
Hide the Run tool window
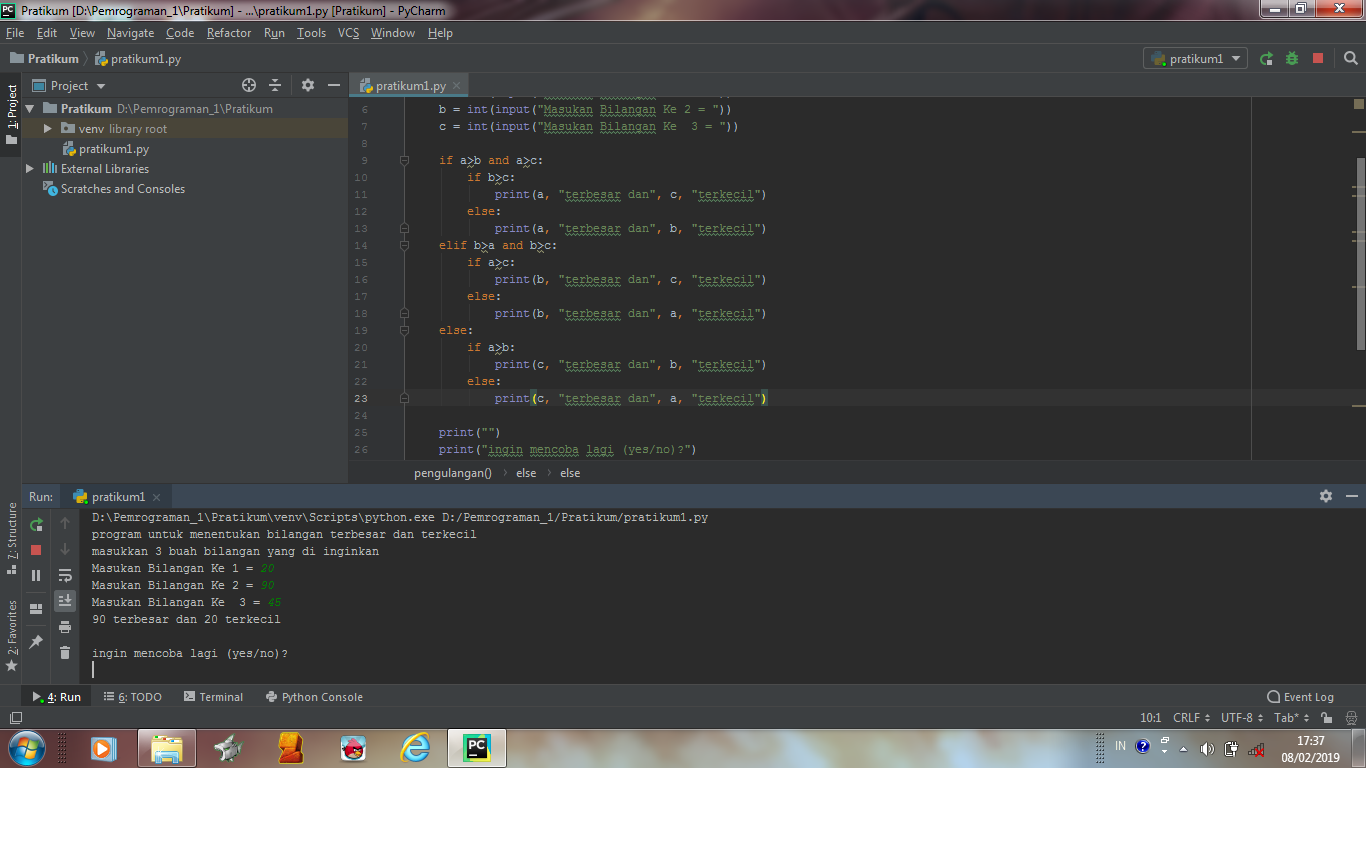tap(1352, 496)
